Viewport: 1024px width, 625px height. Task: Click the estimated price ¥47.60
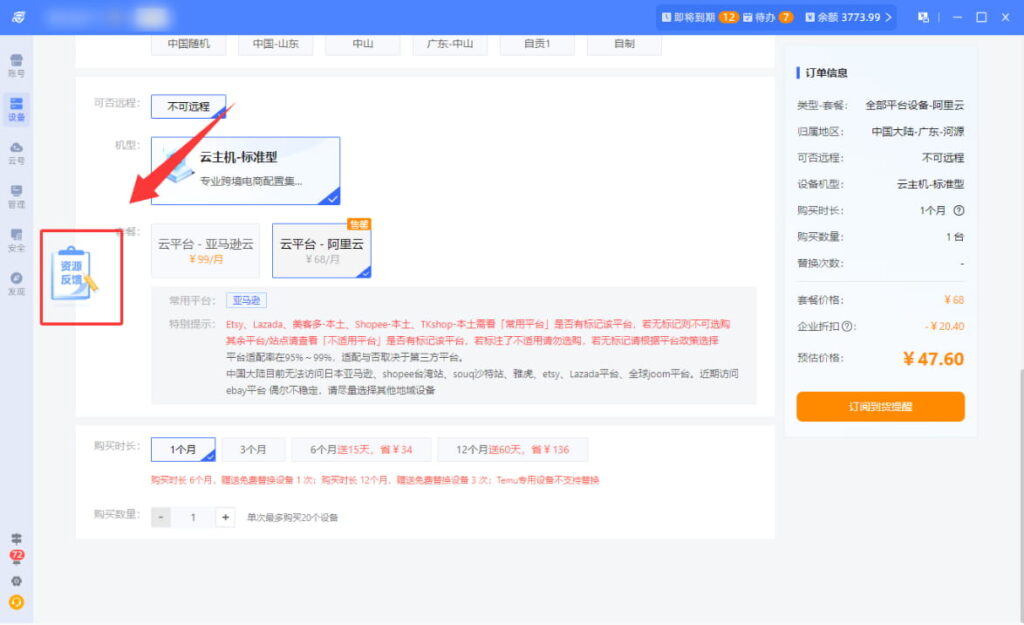point(933,359)
